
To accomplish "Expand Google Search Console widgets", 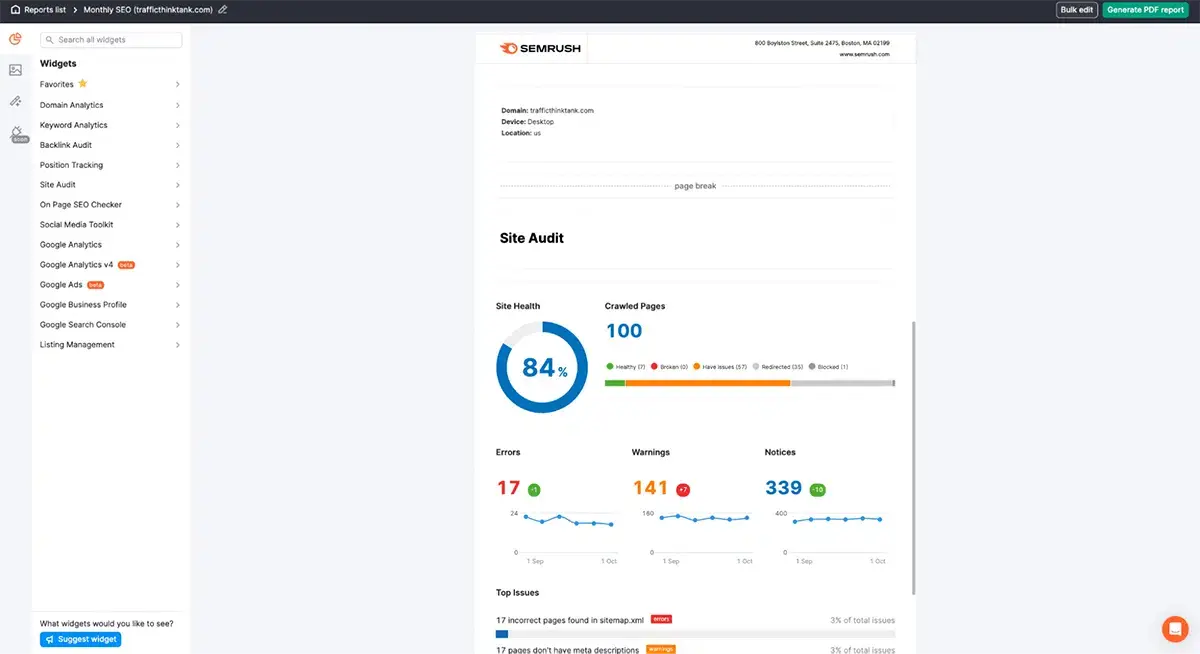I will (x=82, y=324).
